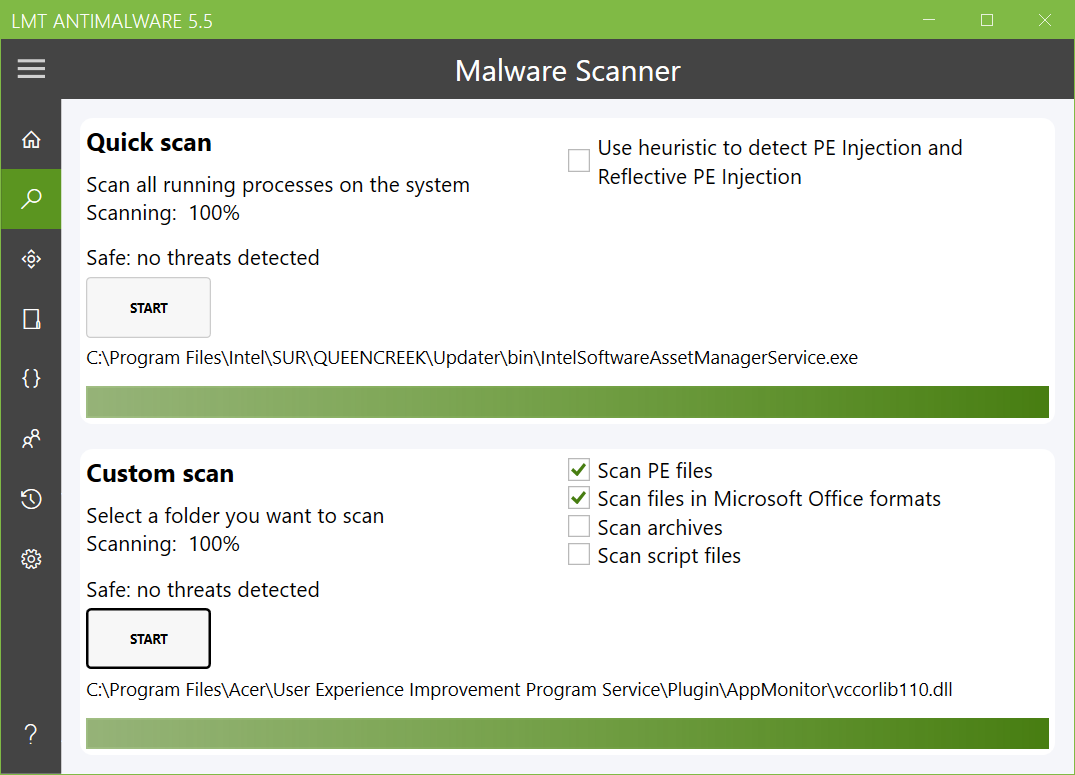Open the diamond target icon in sidebar
This screenshot has height=775, width=1075.
(31, 259)
